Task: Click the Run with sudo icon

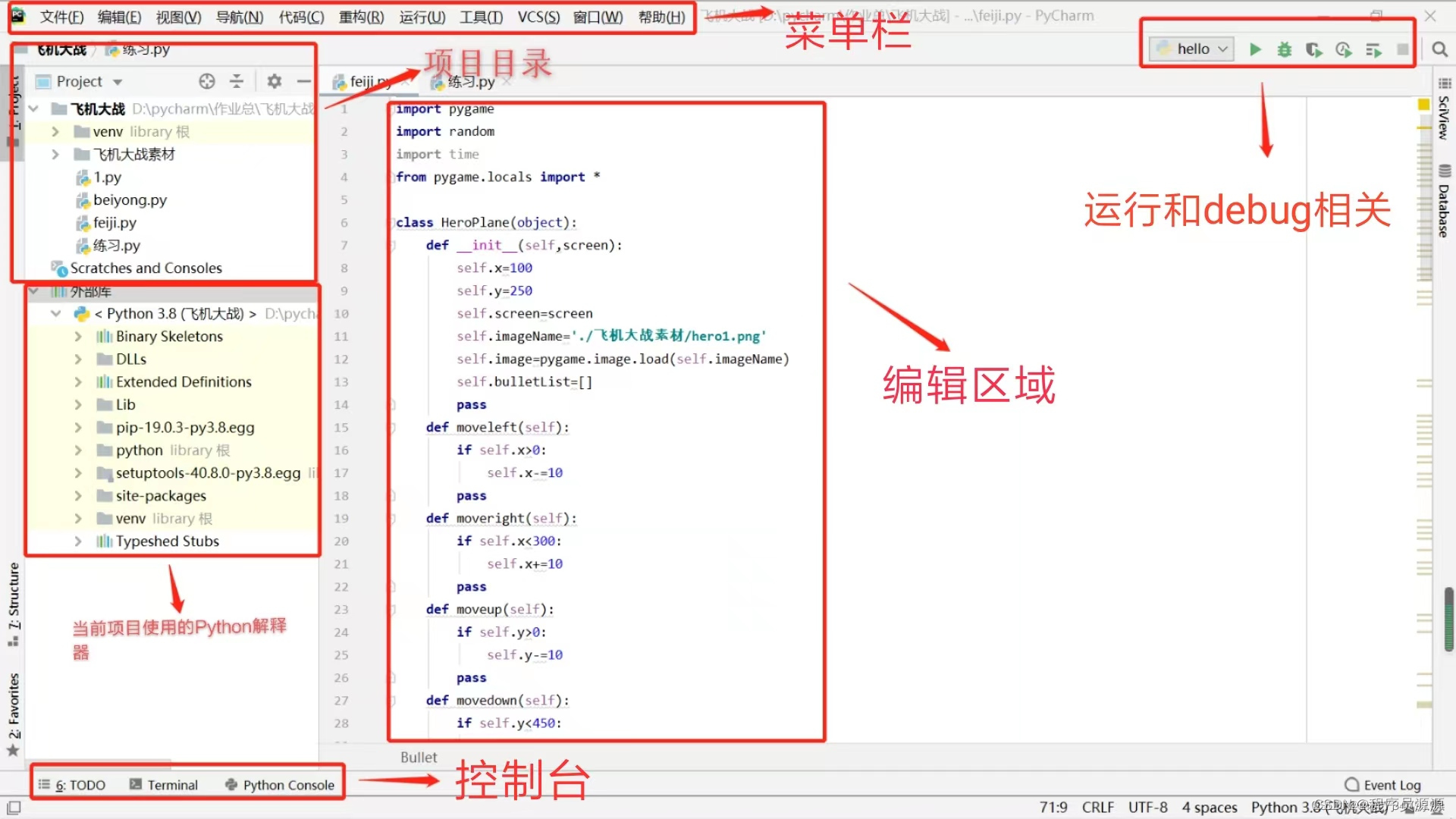Action: (1314, 48)
